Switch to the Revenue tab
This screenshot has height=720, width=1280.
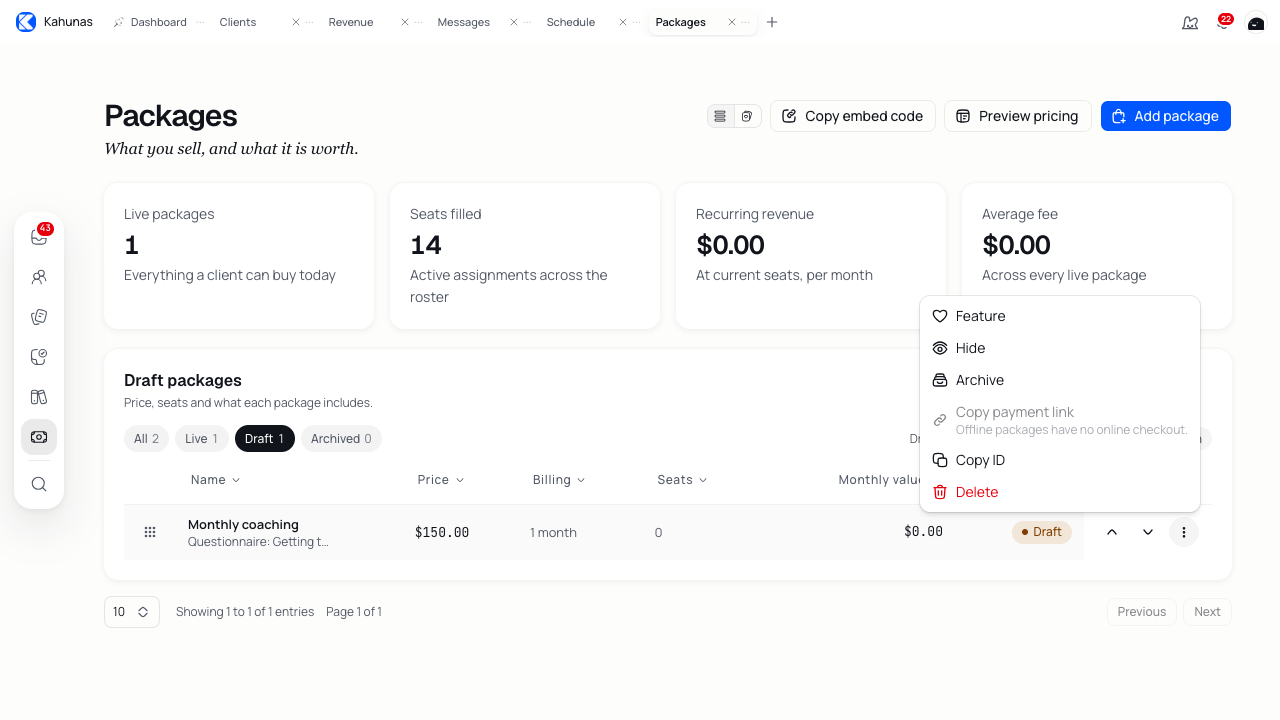click(x=351, y=22)
